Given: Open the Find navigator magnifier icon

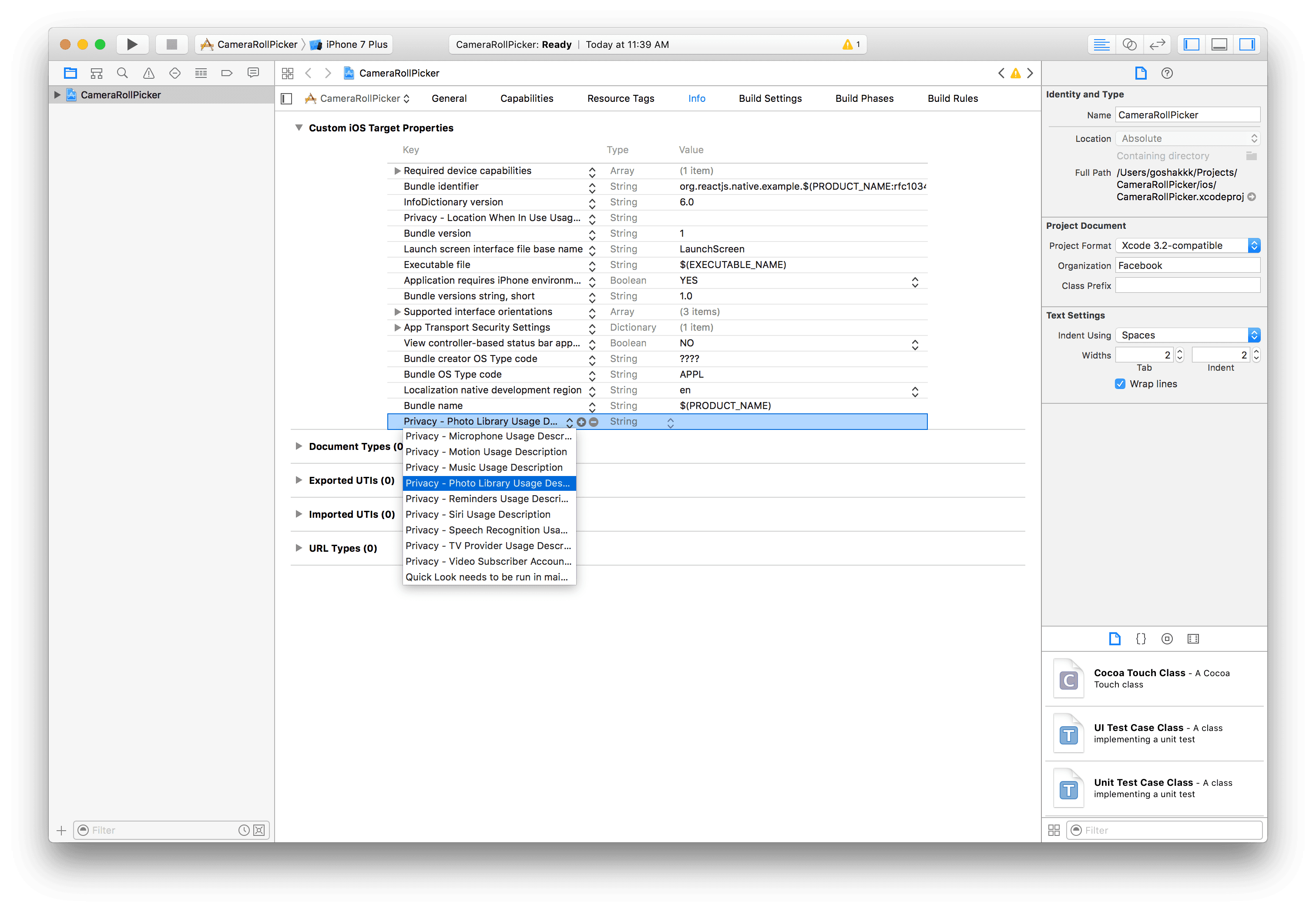Looking at the screenshot, I should (122, 73).
